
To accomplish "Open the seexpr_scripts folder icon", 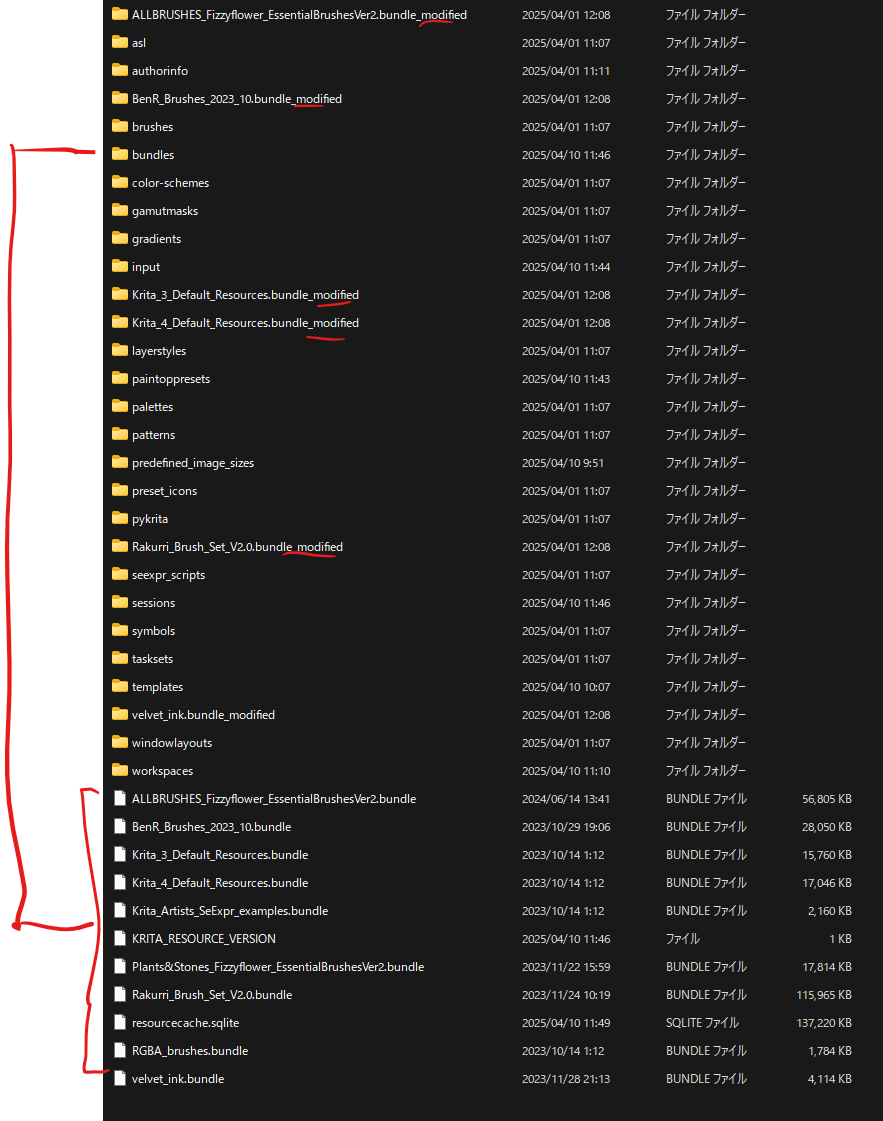I will [x=120, y=574].
